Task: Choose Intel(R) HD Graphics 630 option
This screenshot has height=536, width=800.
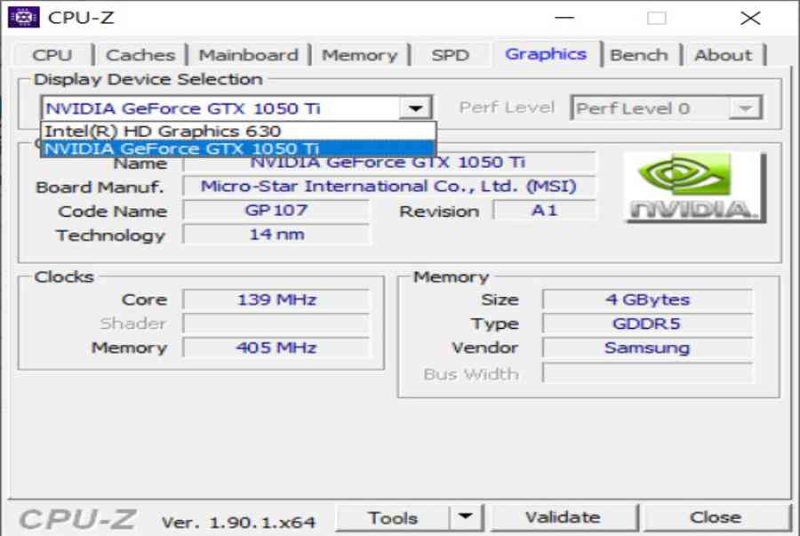Action: (238, 131)
